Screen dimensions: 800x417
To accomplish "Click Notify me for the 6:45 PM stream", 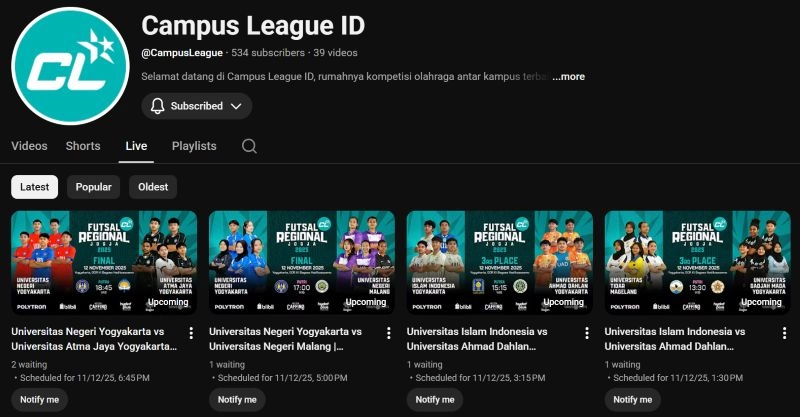I will [x=39, y=400].
